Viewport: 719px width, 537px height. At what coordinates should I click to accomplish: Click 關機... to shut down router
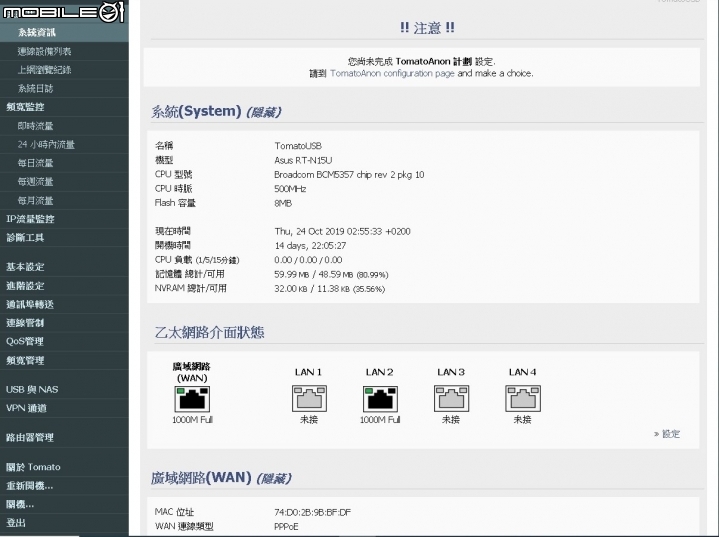coord(20,504)
